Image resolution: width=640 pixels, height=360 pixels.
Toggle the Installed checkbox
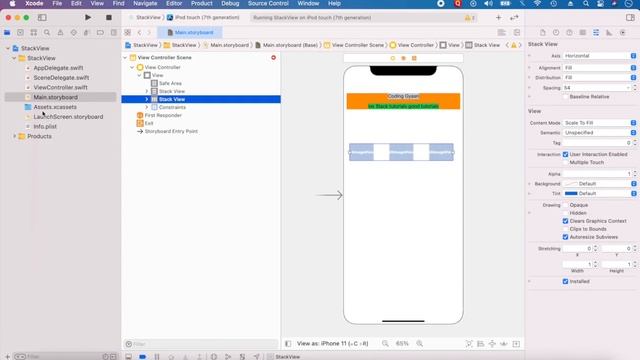point(565,281)
